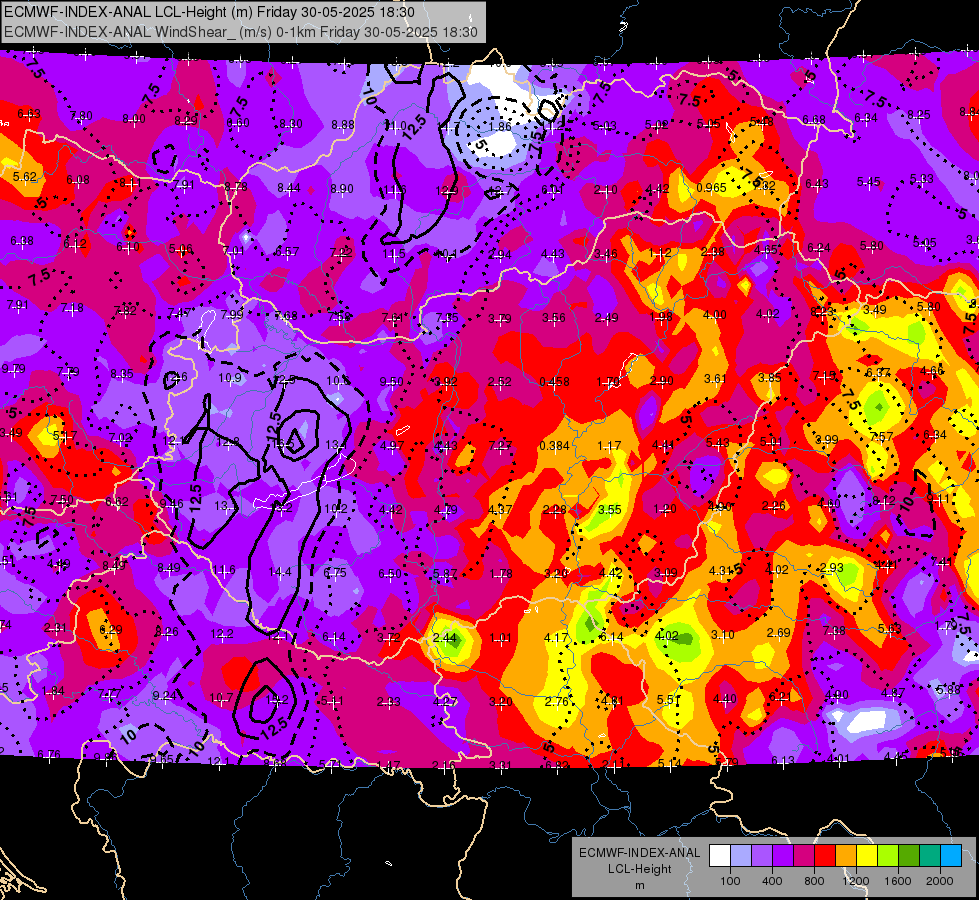Click the value 1.86 in the white area

(500, 126)
